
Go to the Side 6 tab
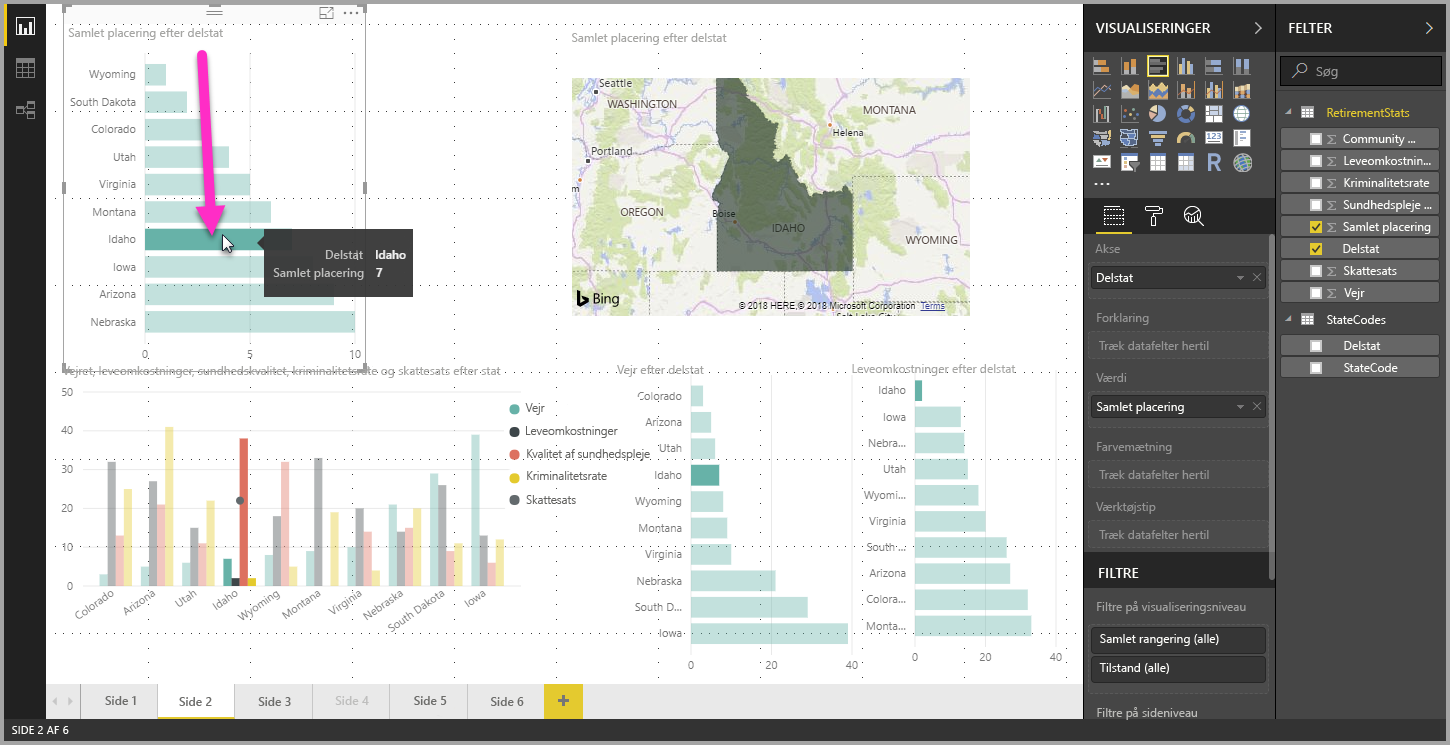point(506,701)
